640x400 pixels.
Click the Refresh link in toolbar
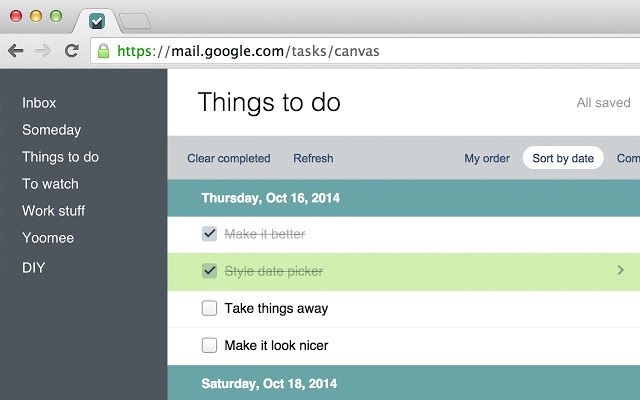[313, 158]
